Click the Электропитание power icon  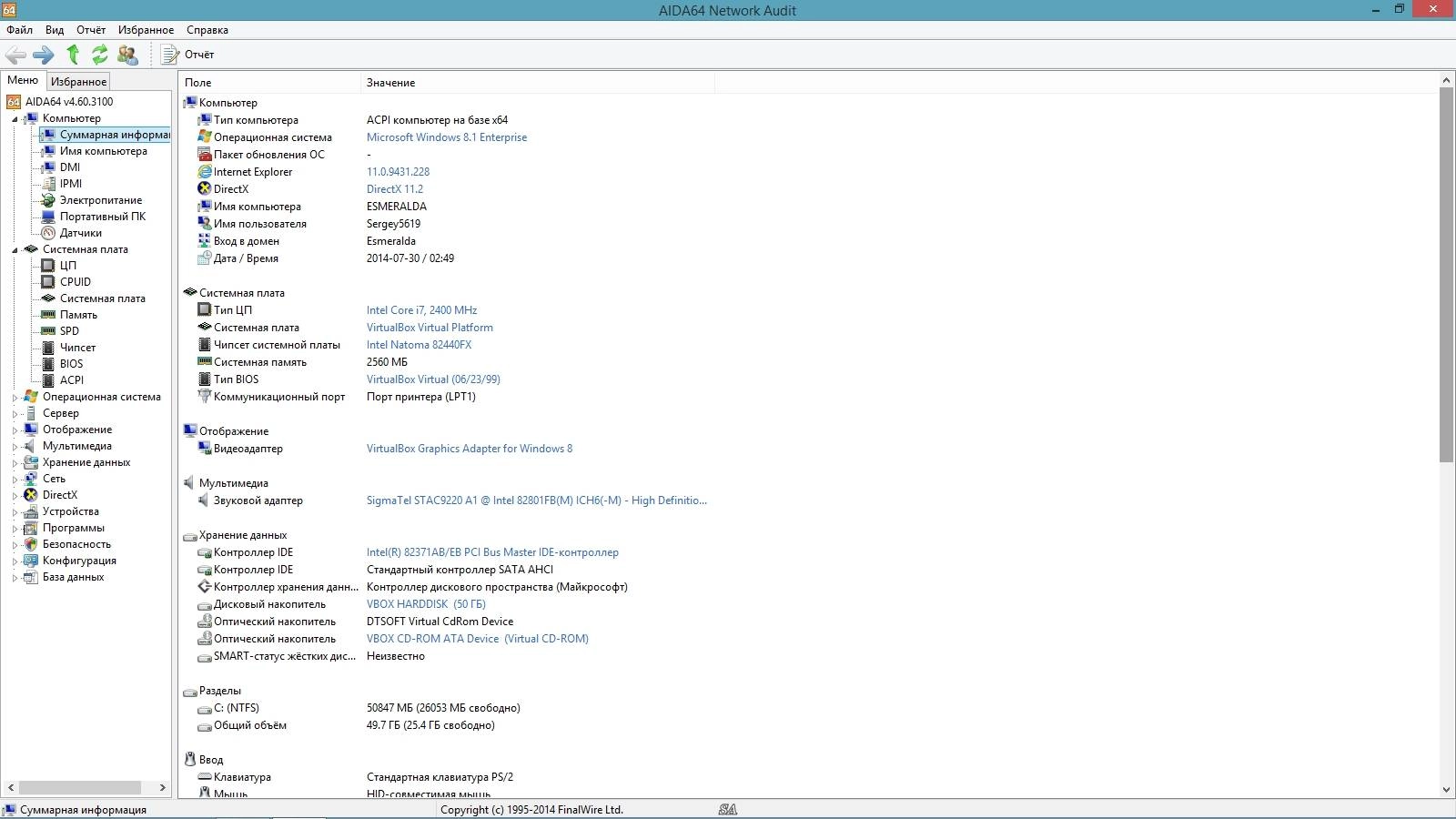[x=48, y=200]
